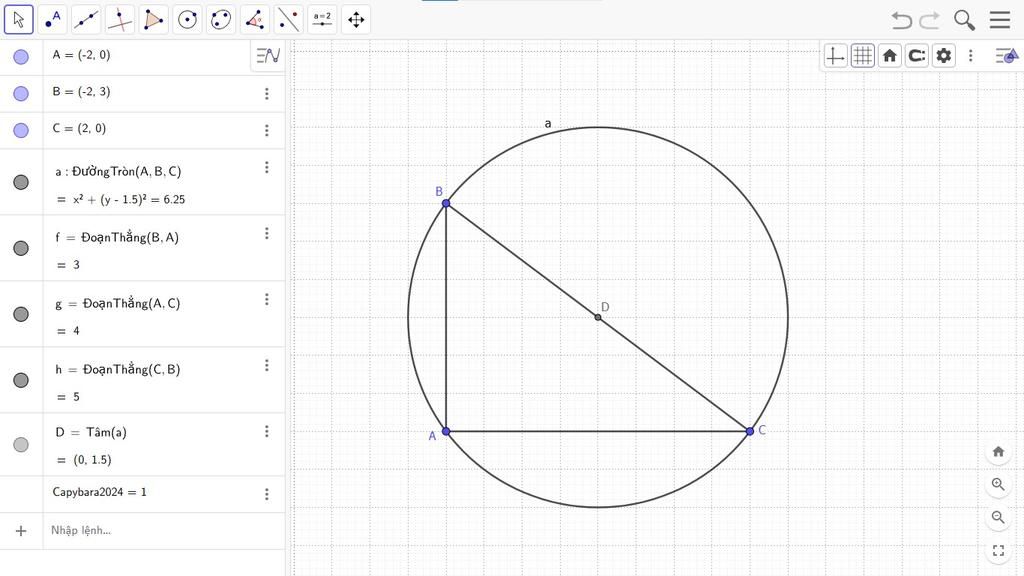
Task: Open three-dot menu for segment h
Action: [x=266, y=366]
